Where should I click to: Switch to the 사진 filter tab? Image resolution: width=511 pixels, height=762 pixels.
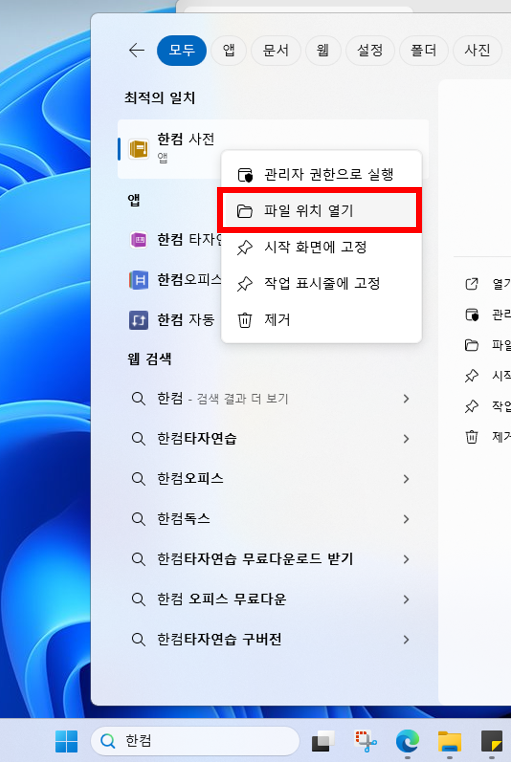coord(477,50)
